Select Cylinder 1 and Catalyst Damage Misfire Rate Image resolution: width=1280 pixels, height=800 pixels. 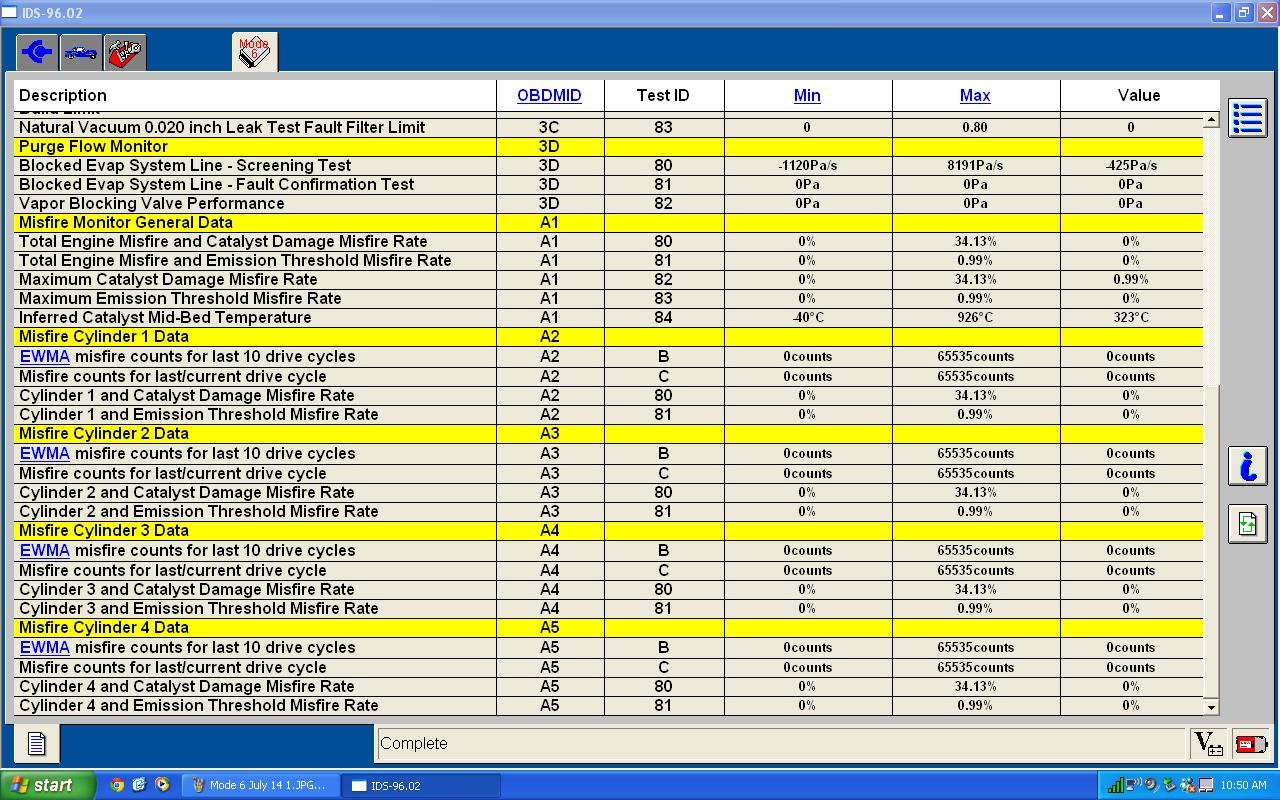(608, 395)
